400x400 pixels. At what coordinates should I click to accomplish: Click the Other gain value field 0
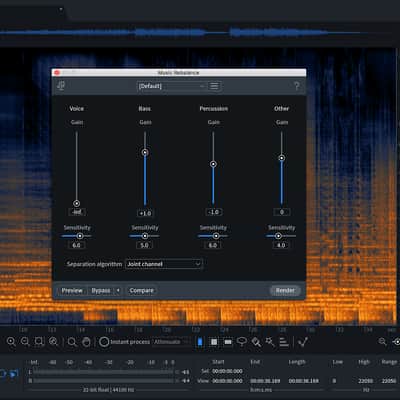(282, 212)
